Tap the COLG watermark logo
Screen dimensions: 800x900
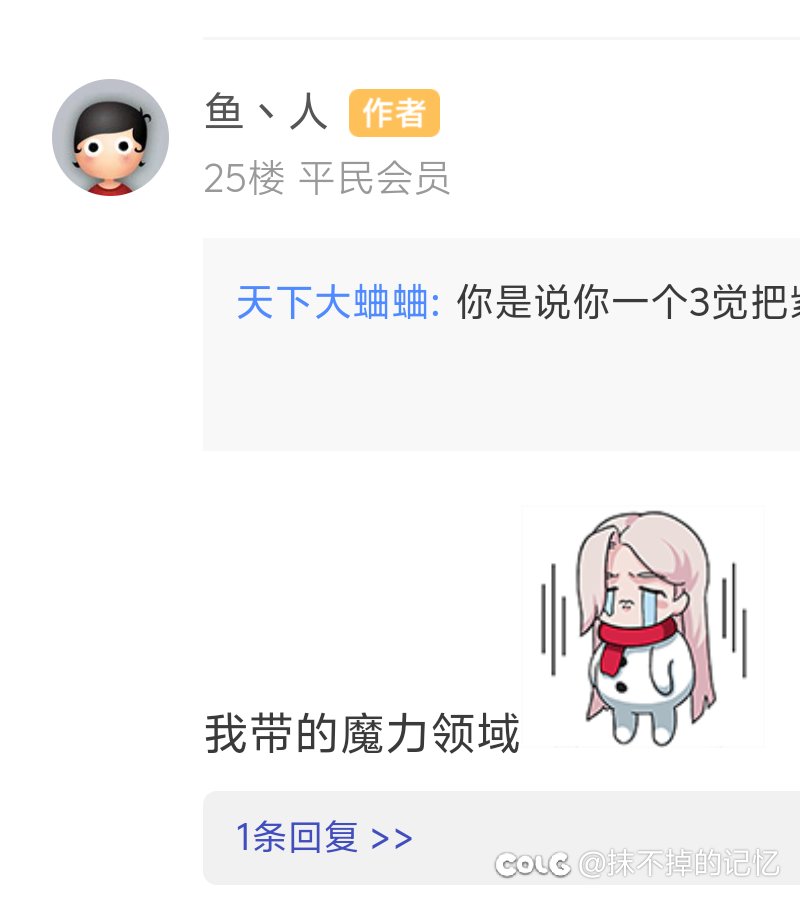click(533, 864)
